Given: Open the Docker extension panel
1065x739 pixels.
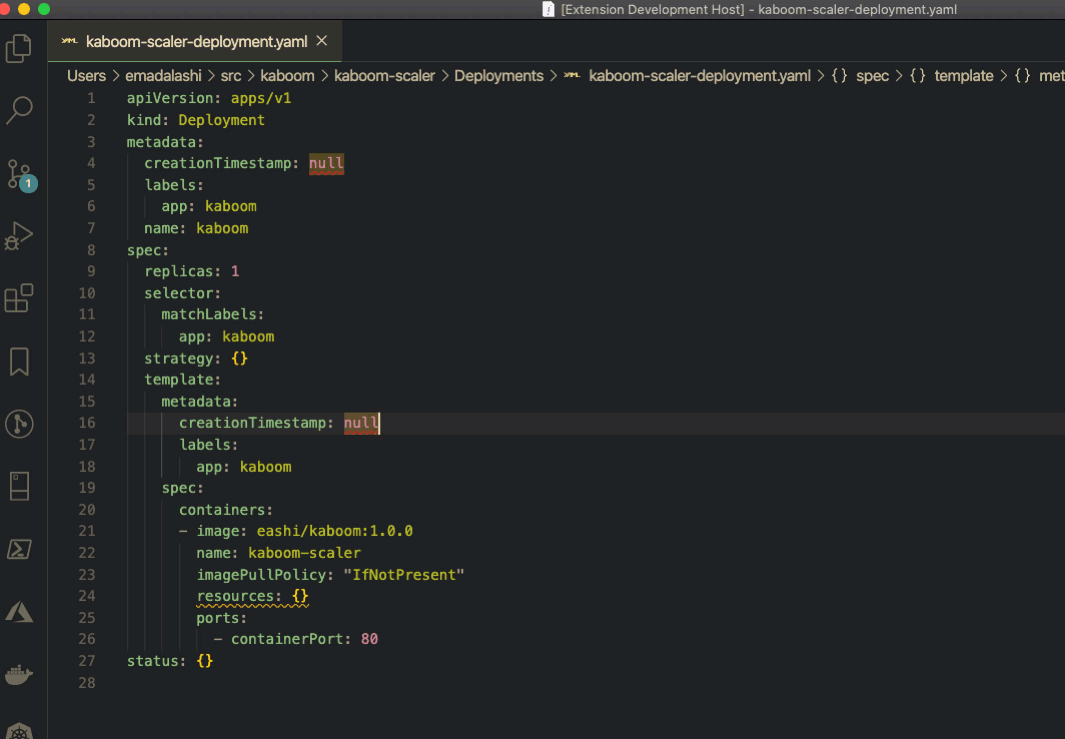Looking at the screenshot, I should coord(20,674).
